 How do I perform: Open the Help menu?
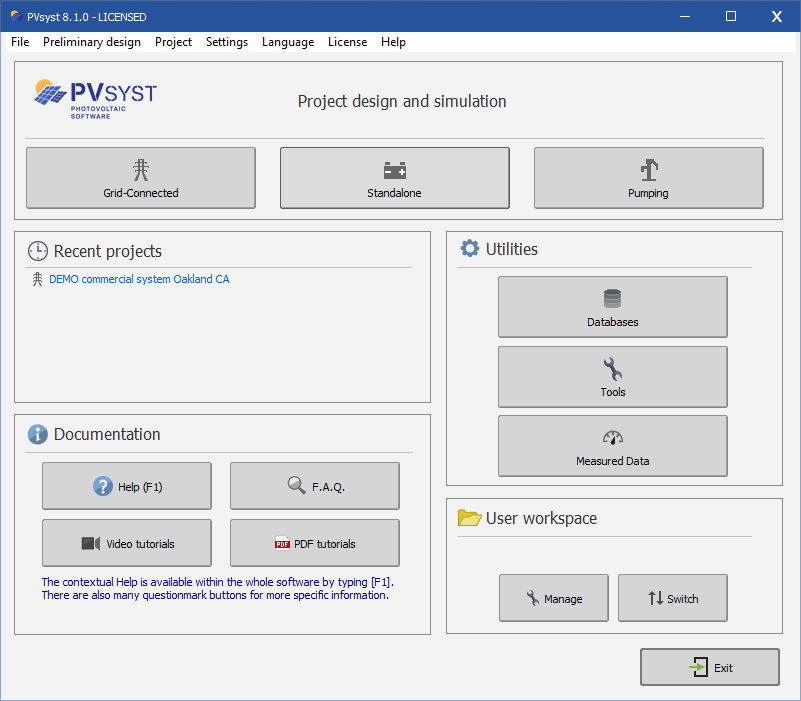[393, 42]
